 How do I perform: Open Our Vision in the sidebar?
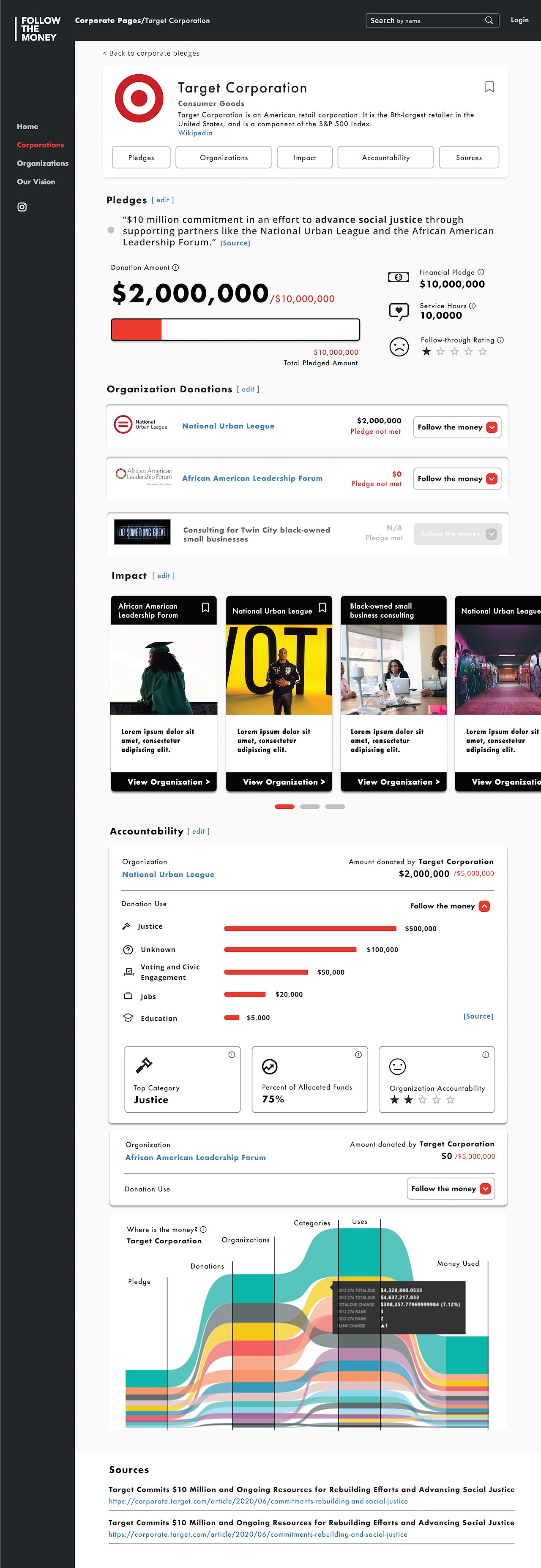click(x=36, y=182)
